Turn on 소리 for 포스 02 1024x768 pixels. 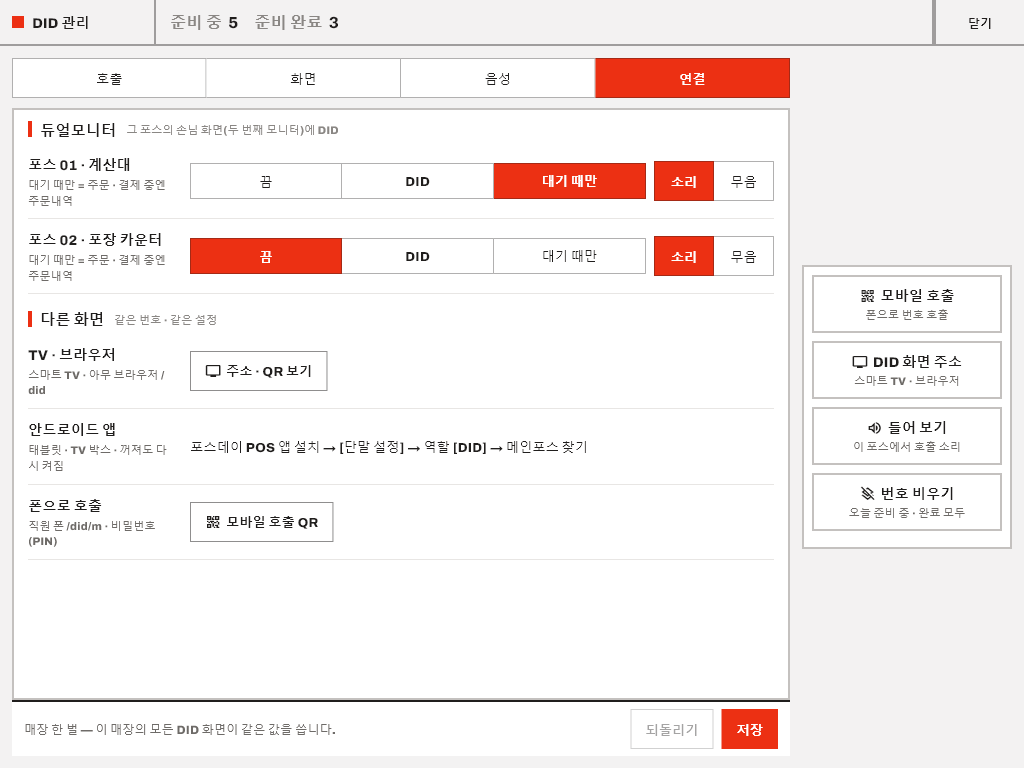pyautogui.click(x=684, y=256)
